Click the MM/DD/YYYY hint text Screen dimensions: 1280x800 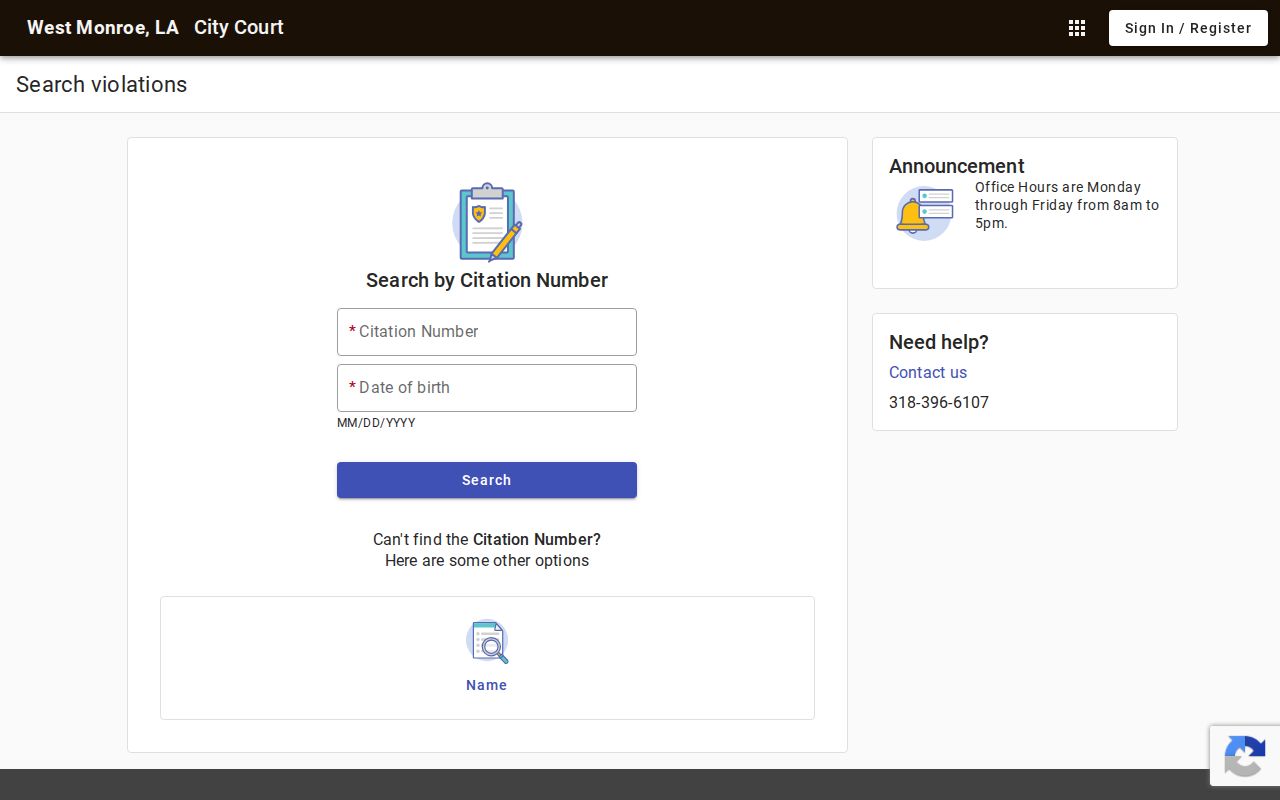click(376, 423)
